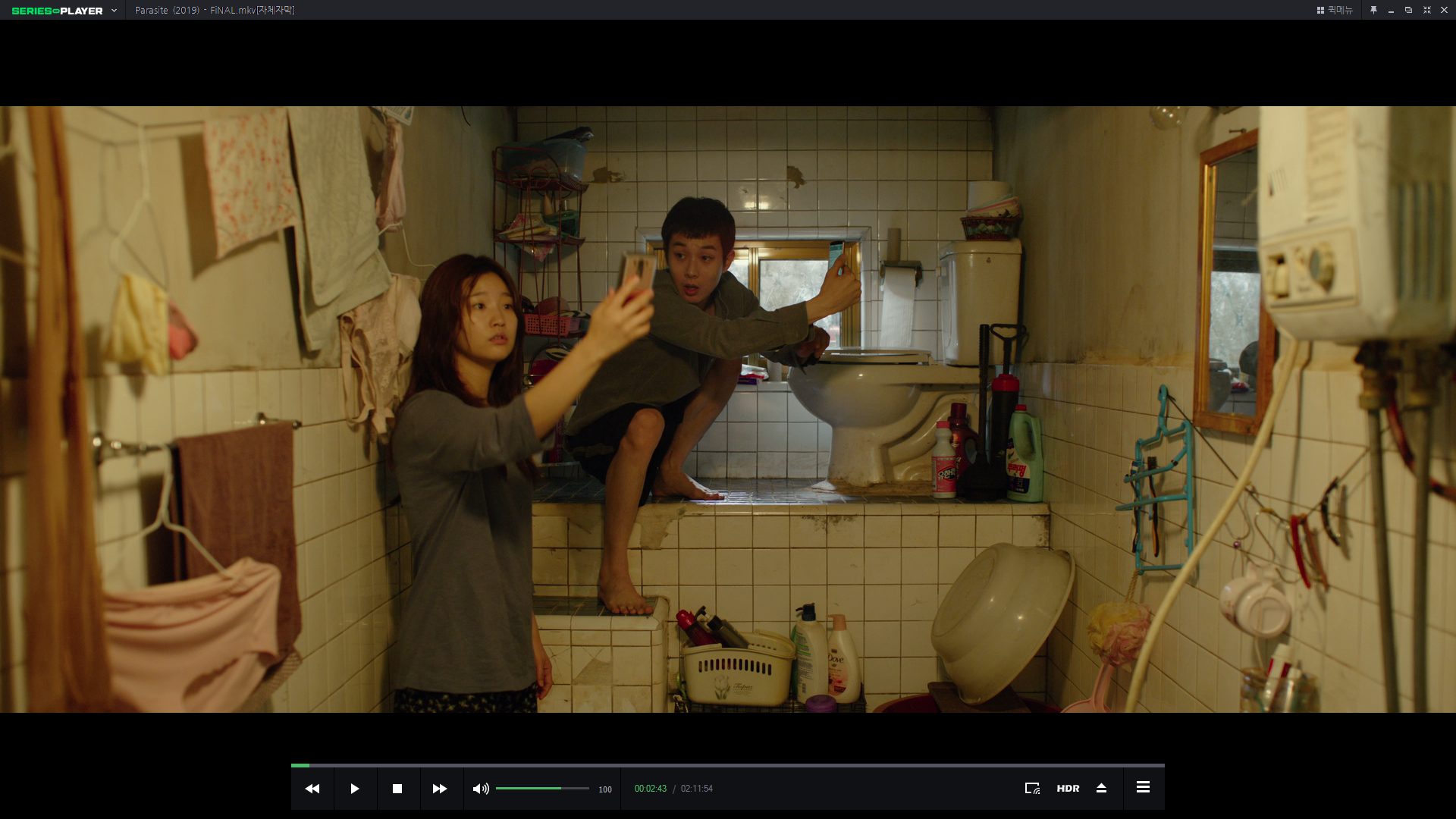Close the player window
1456x819 pixels.
point(1445,10)
